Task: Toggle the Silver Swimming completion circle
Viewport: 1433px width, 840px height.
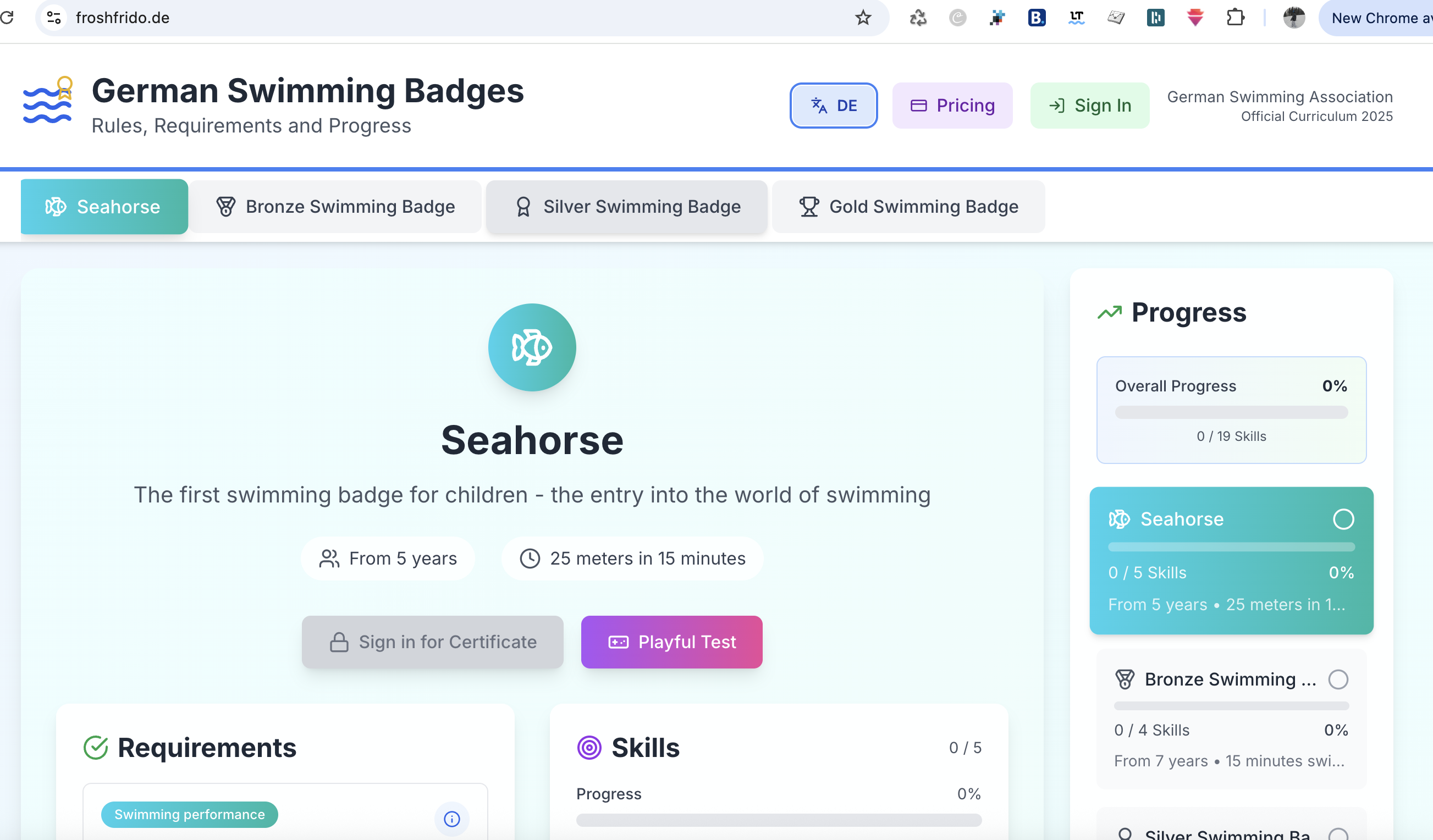Action: (1338, 834)
